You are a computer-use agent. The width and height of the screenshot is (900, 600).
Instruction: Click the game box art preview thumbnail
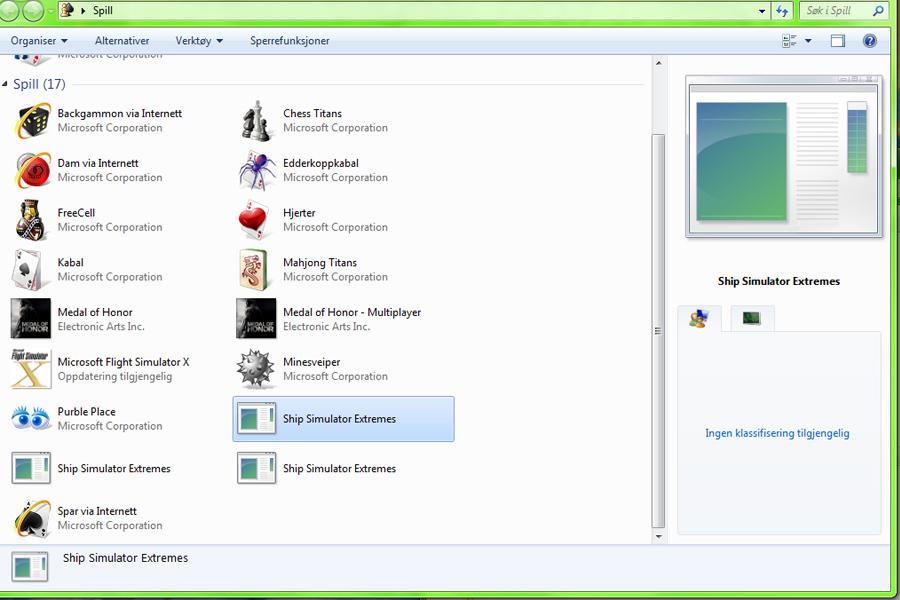click(x=783, y=156)
